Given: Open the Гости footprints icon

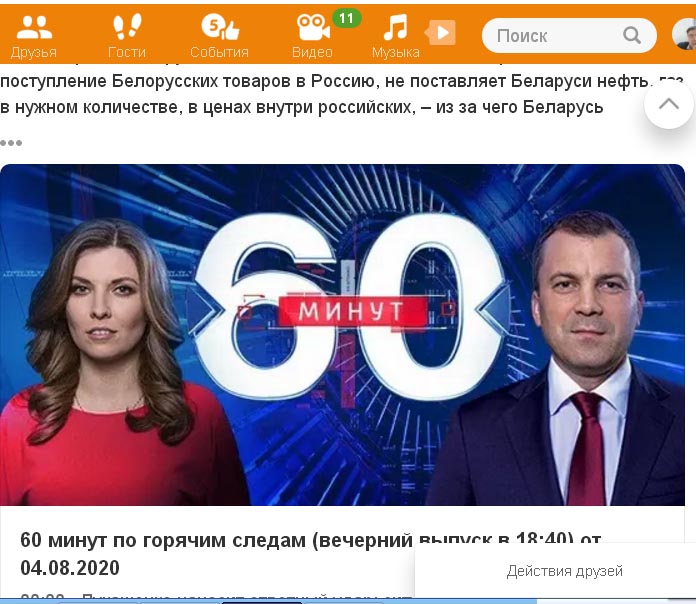Looking at the screenshot, I should pyautogui.click(x=127, y=27).
